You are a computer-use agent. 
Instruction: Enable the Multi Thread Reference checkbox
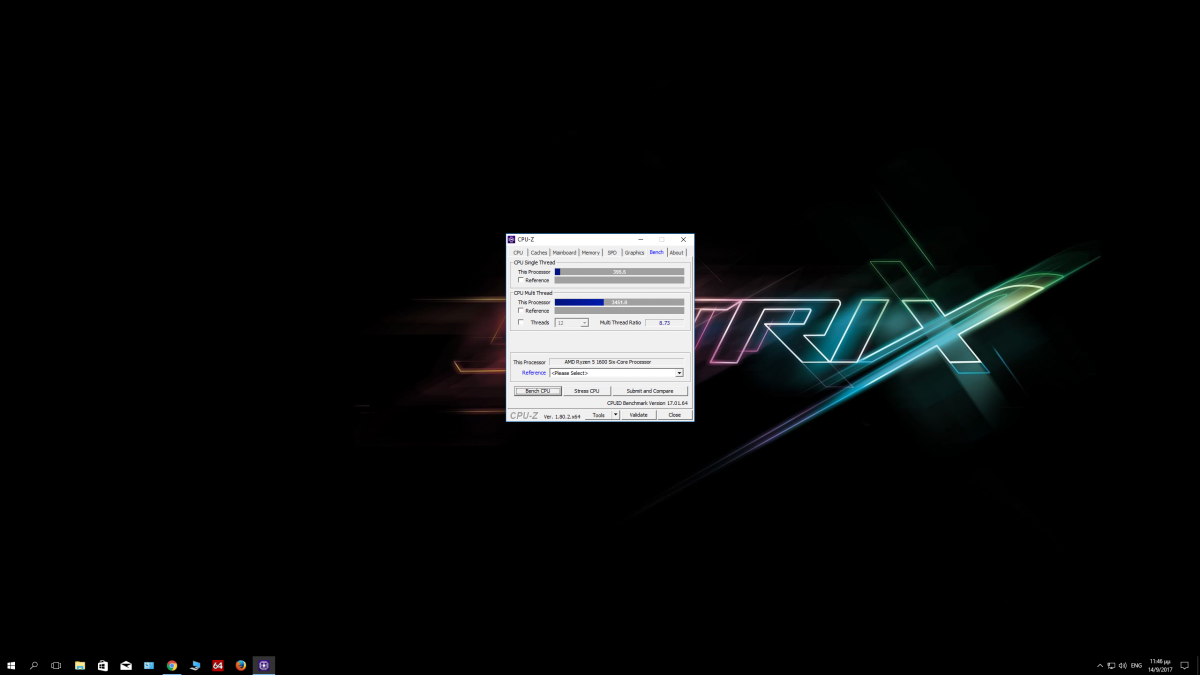tap(520, 310)
